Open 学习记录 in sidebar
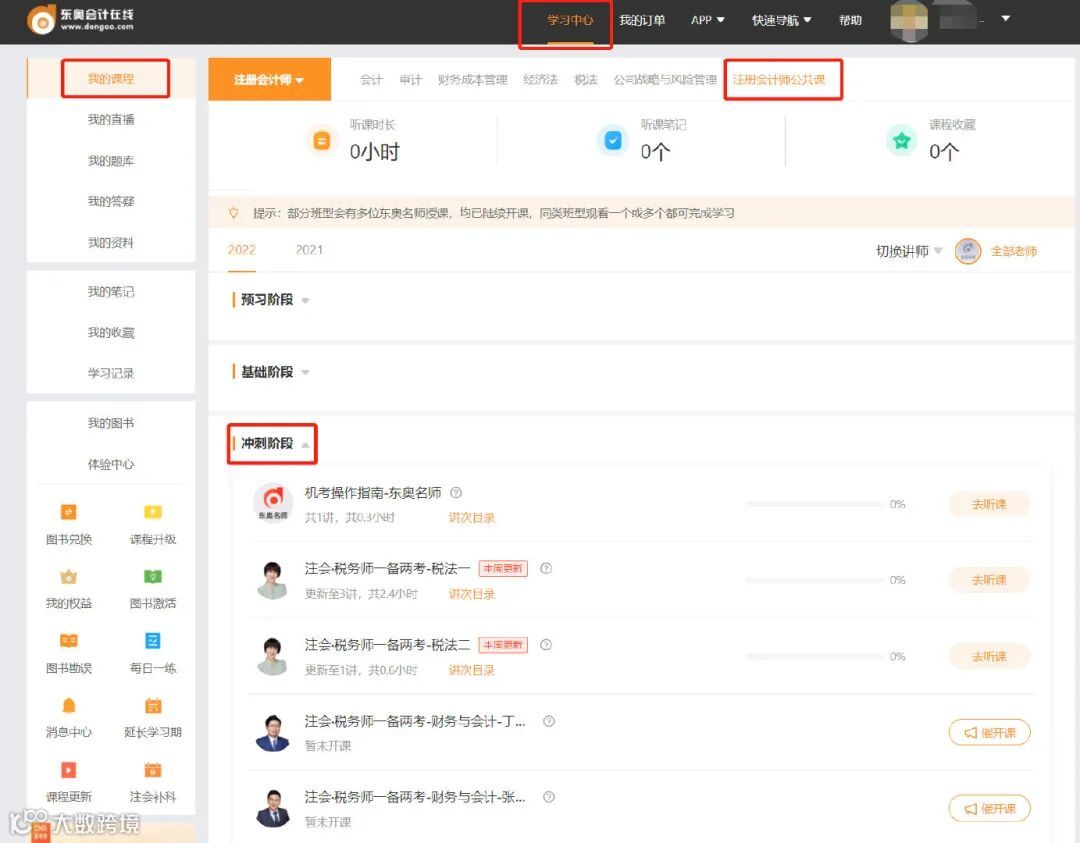The image size is (1080, 843). tap(111, 373)
